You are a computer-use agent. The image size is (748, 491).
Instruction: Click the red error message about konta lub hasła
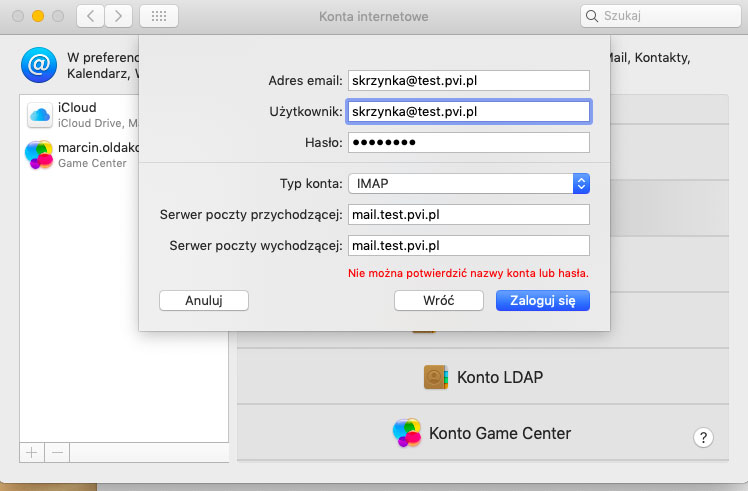pos(468,273)
